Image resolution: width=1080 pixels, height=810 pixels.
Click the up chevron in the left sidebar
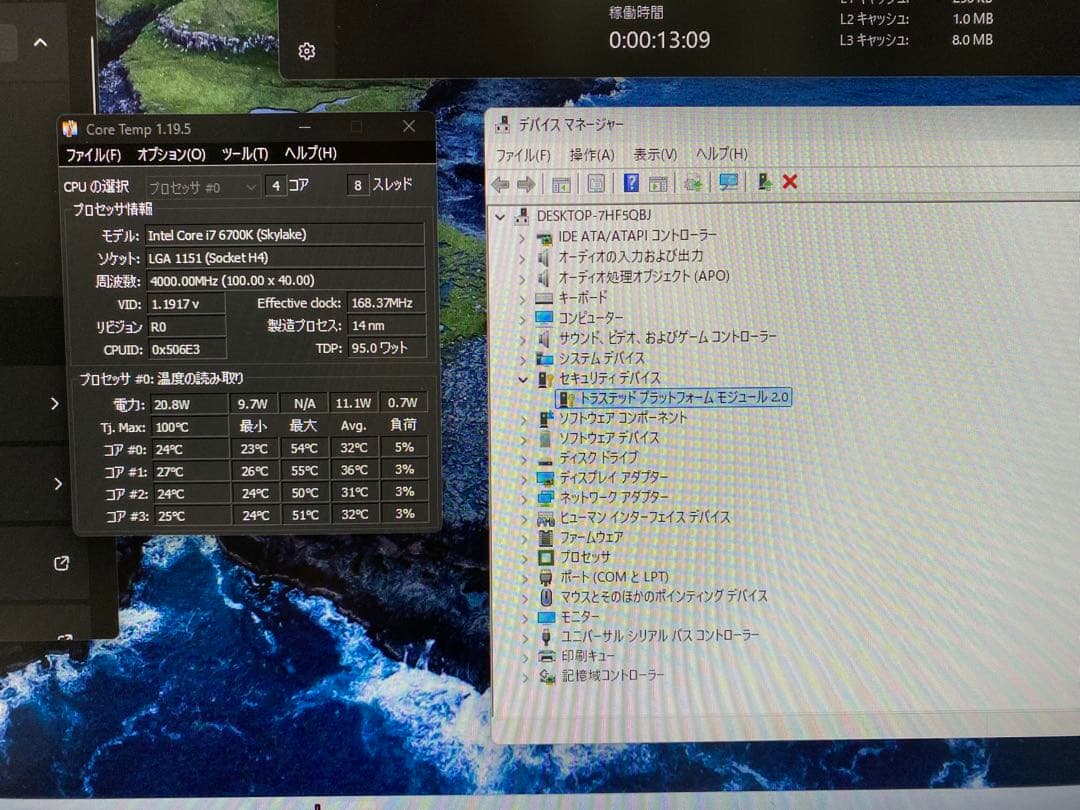coord(41,43)
